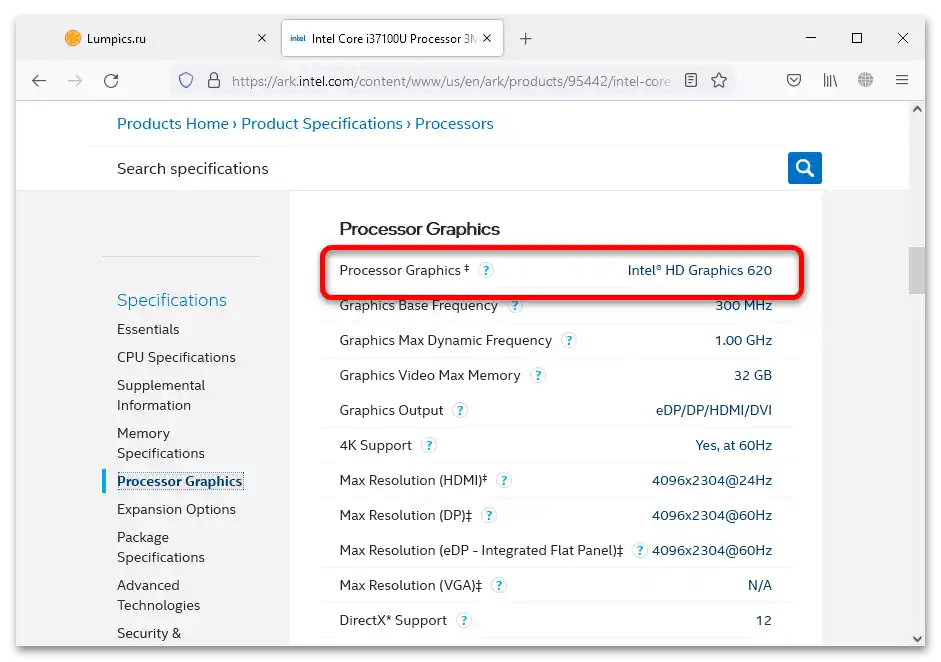
Task: Close the Lumpics.ru tab
Action: (x=262, y=38)
